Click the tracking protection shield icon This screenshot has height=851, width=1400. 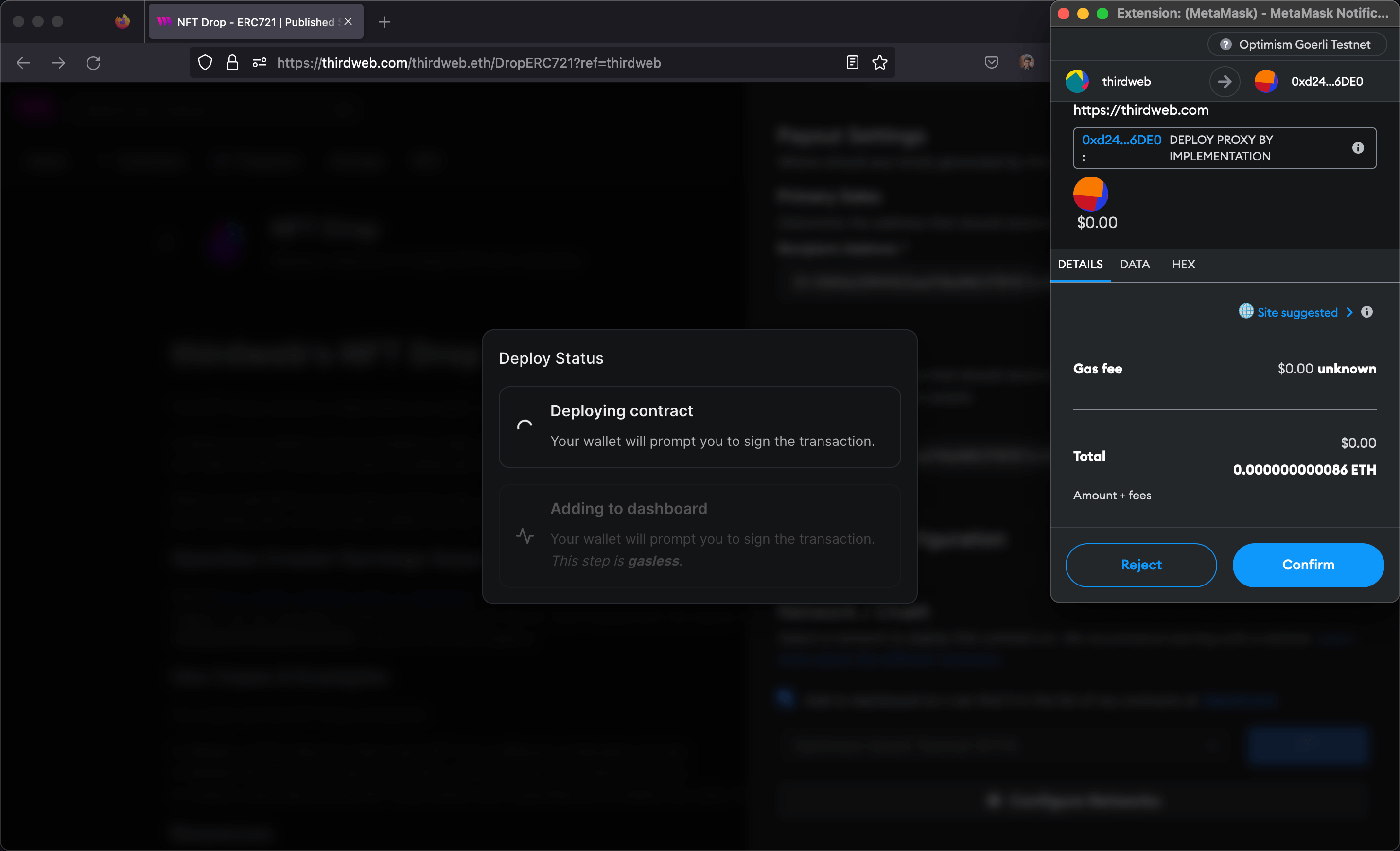(205, 63)
